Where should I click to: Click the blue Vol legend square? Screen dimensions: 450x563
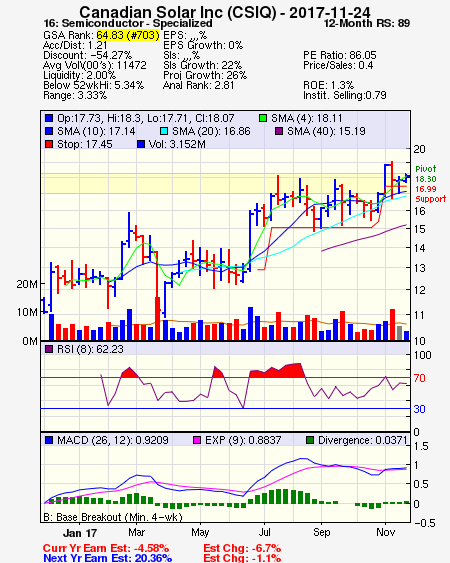pyautogui.click(x=141, y=144)
